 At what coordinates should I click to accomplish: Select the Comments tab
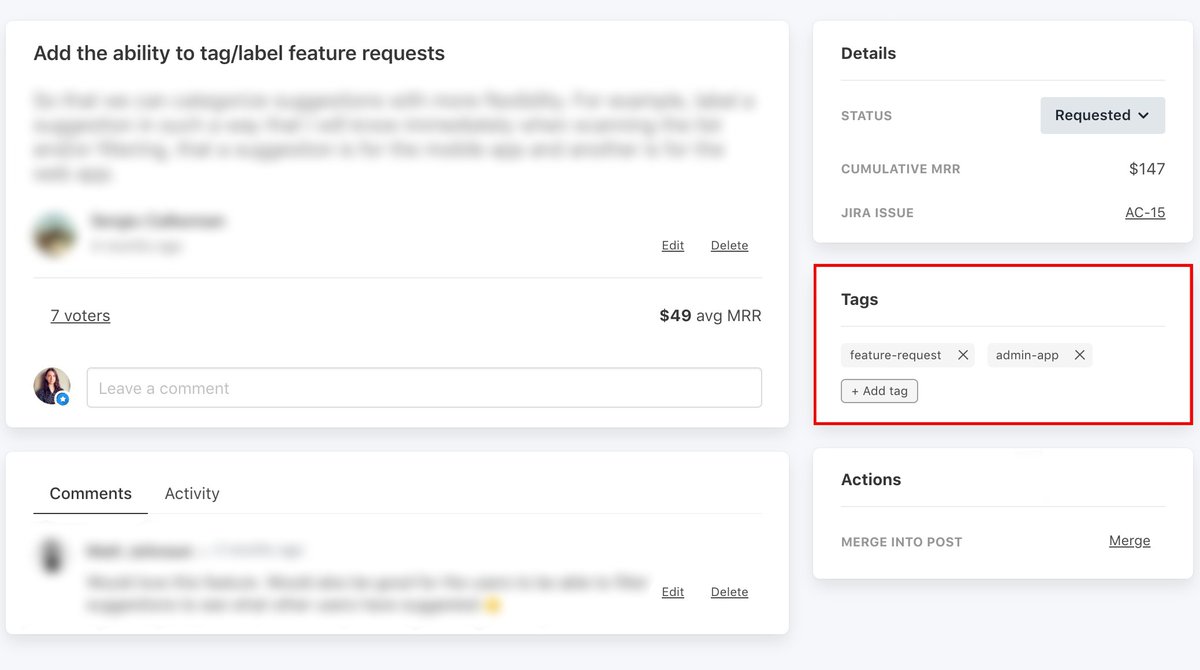(91, 493)
